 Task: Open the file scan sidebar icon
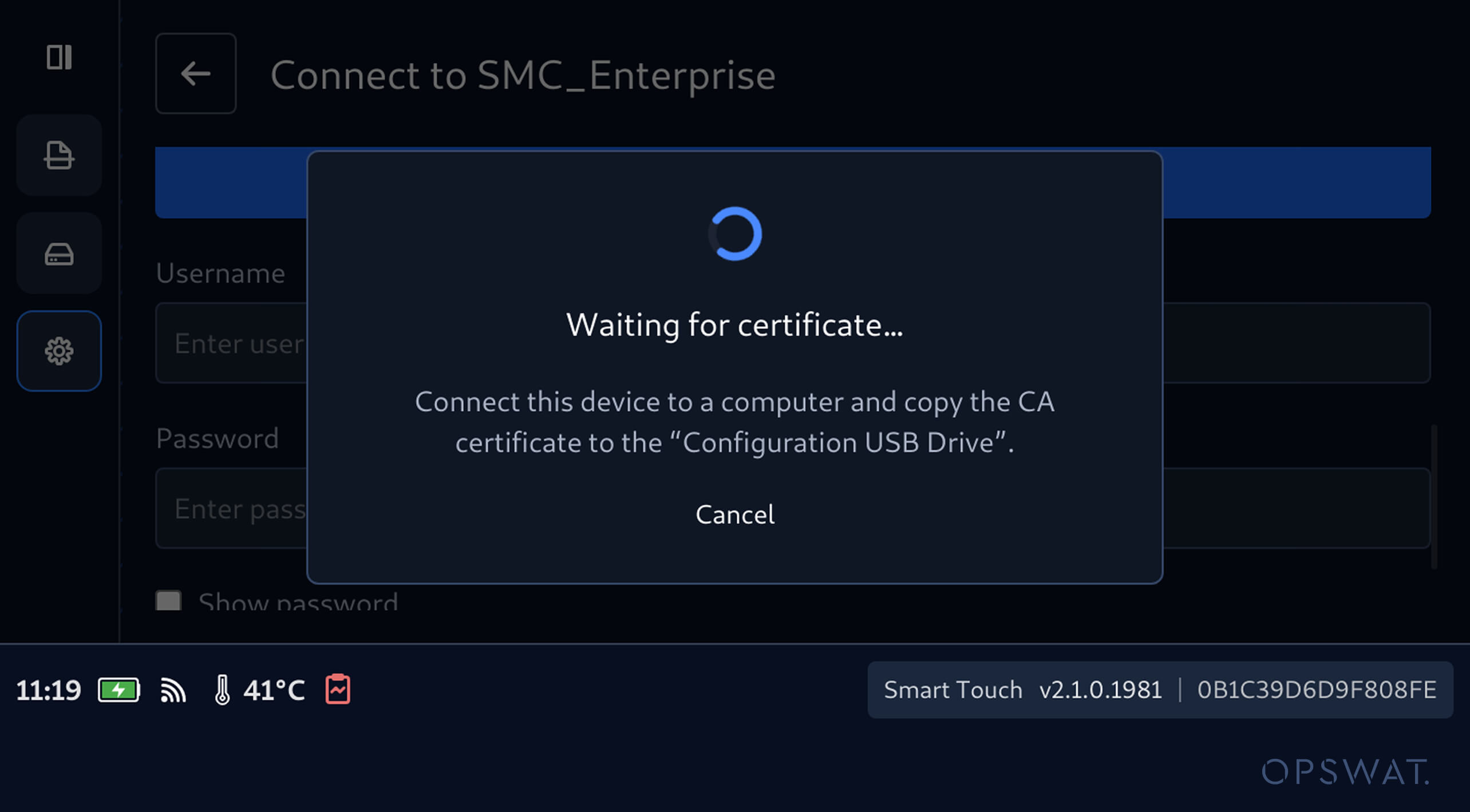59,155
